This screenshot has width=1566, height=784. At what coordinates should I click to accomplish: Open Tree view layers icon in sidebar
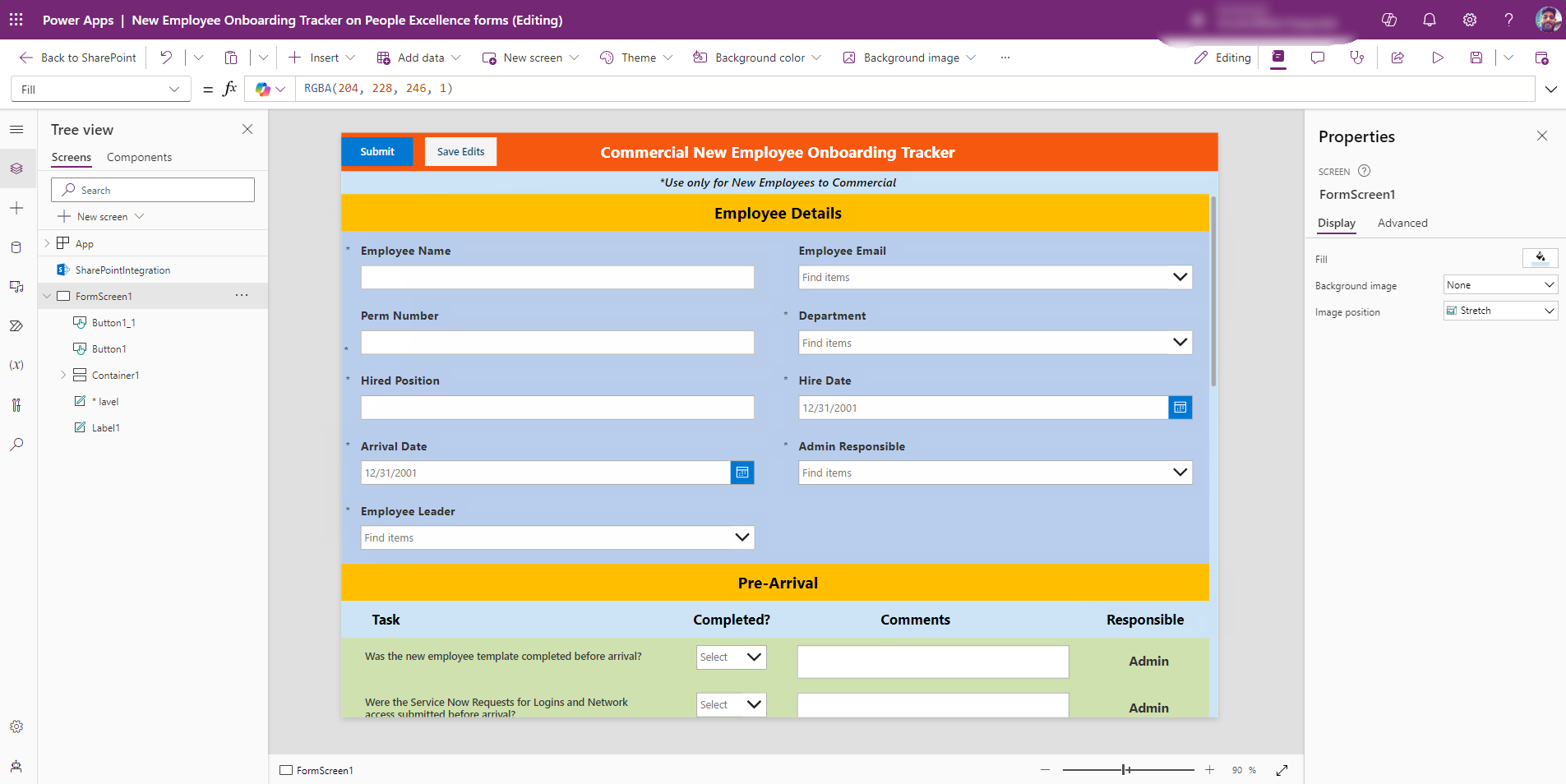(16, 168)
